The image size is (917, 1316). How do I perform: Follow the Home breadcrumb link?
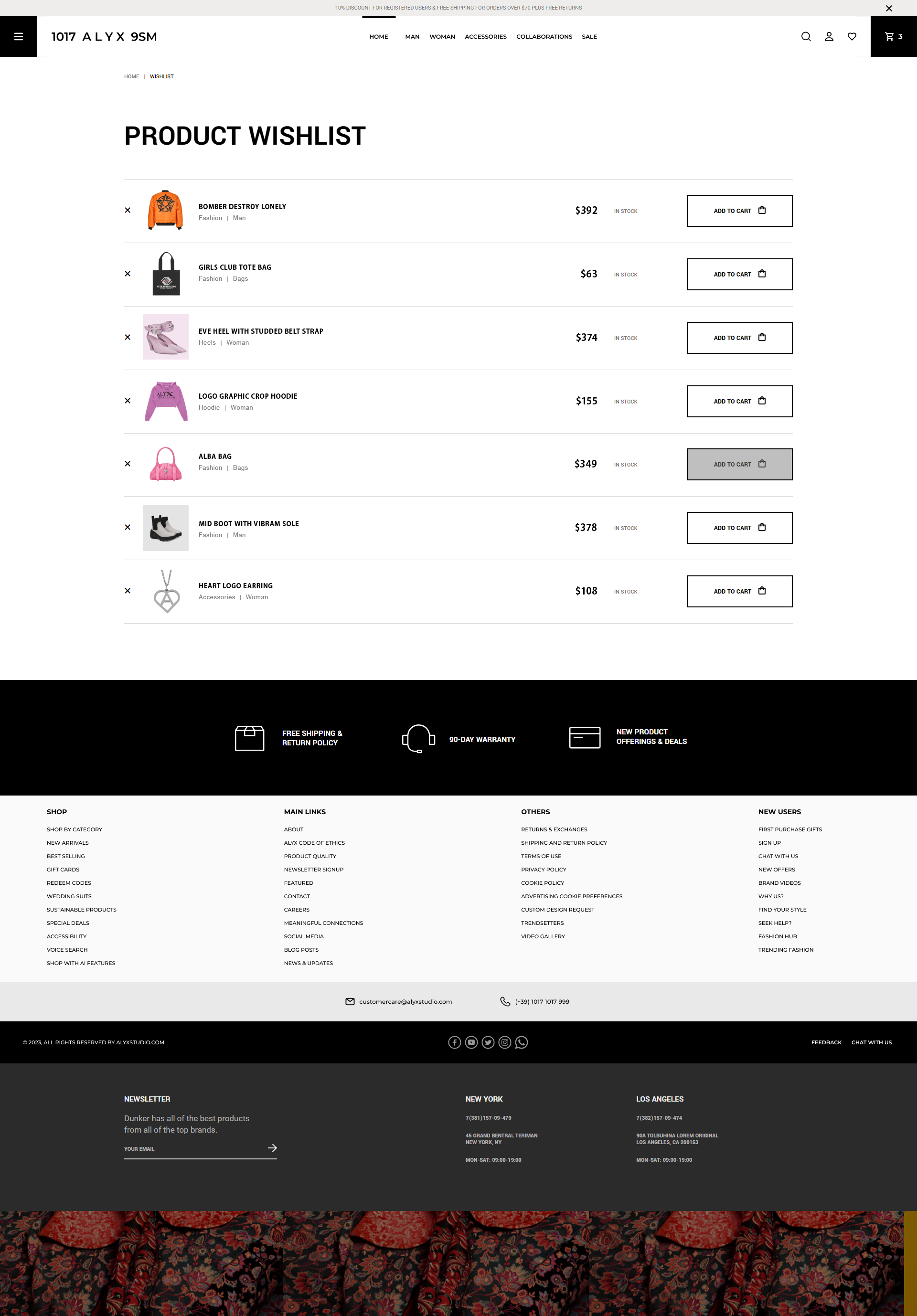click(x=131, y=77)
